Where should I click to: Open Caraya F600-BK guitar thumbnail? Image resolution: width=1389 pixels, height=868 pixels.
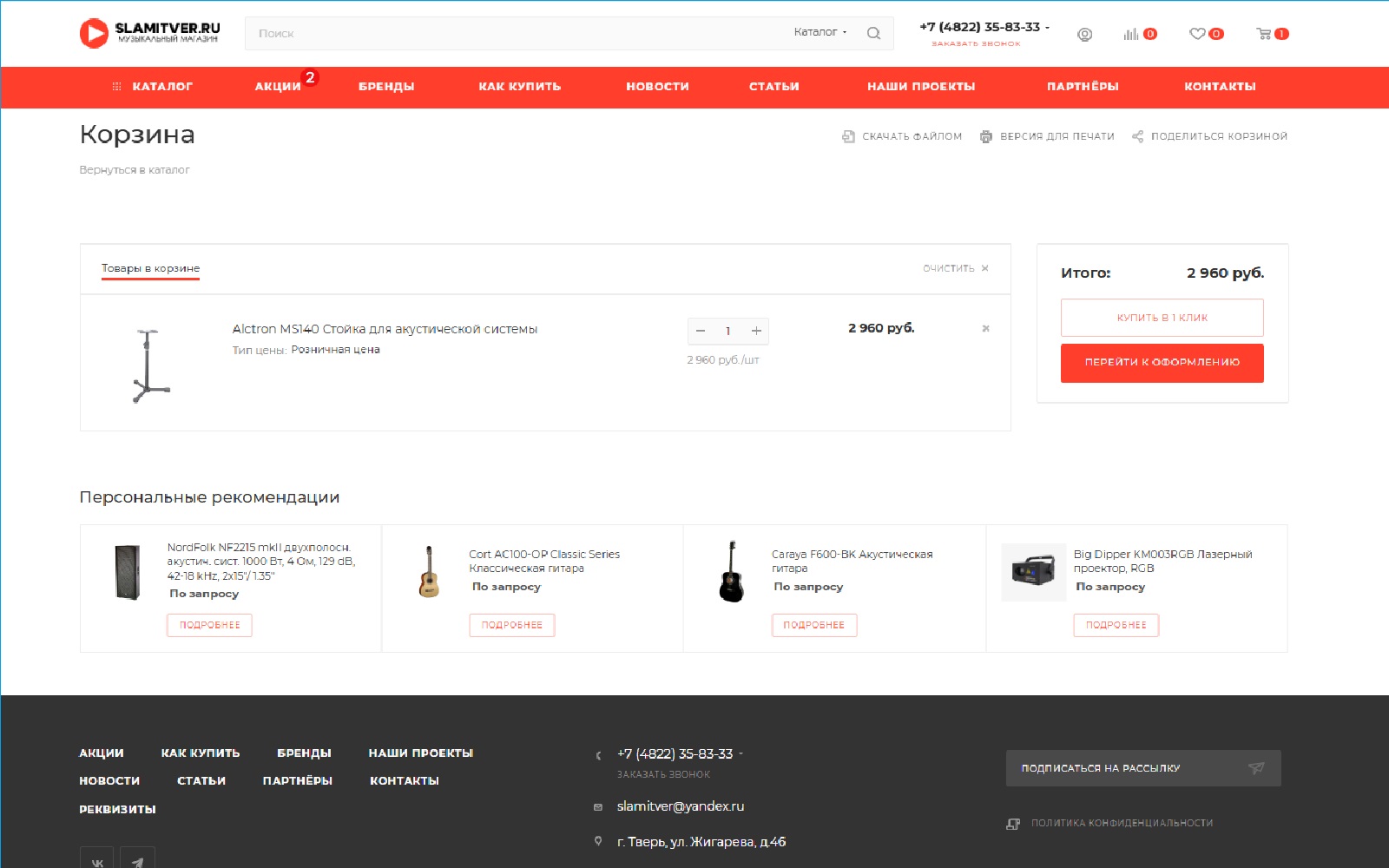(x=731, y=572)
